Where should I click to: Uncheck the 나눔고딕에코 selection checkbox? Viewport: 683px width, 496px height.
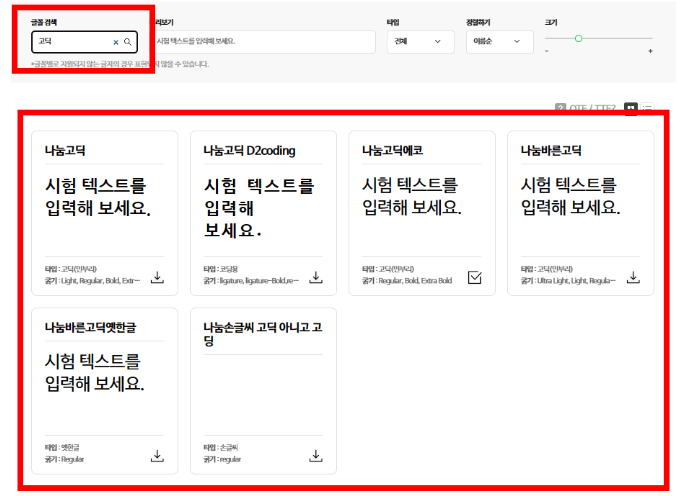(474, 277)
